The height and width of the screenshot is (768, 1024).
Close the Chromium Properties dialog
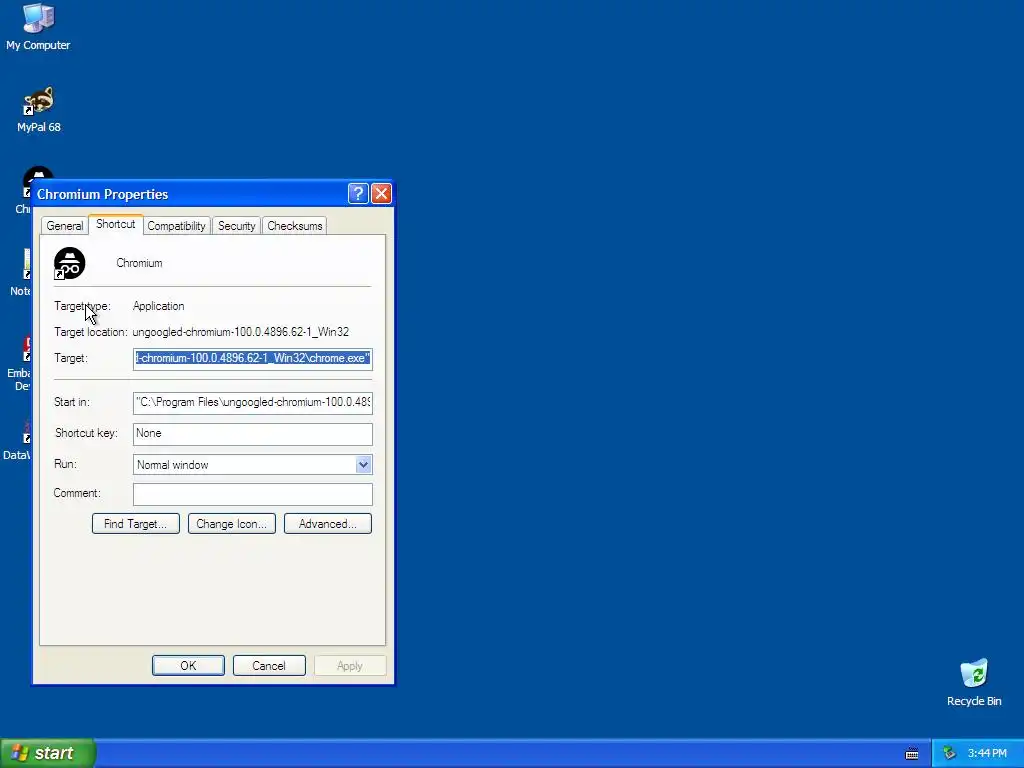coord(381,193)
